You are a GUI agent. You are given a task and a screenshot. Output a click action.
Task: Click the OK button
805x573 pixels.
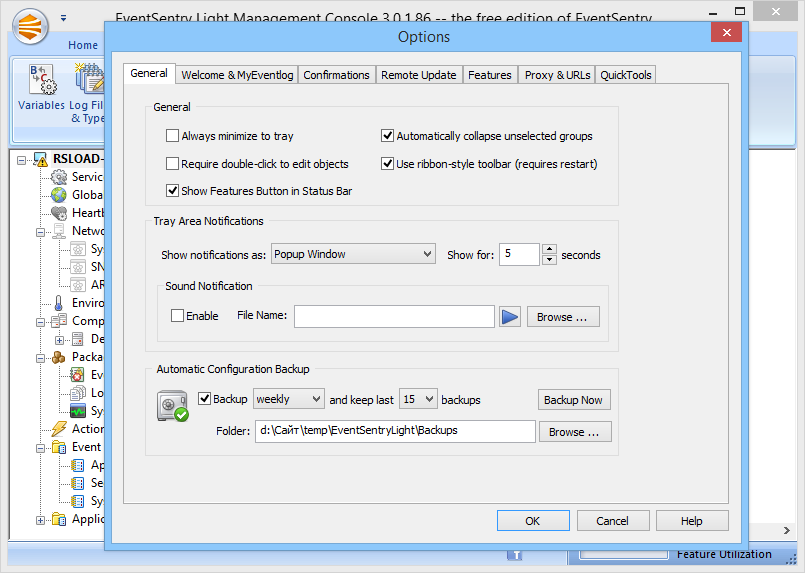533,521
